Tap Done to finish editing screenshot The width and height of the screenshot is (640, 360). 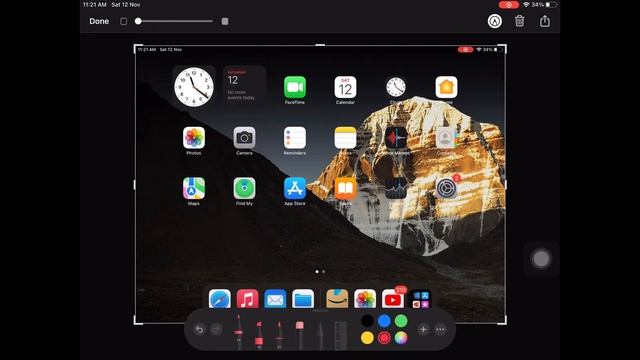pyautogui.click(x=99, y=21)
